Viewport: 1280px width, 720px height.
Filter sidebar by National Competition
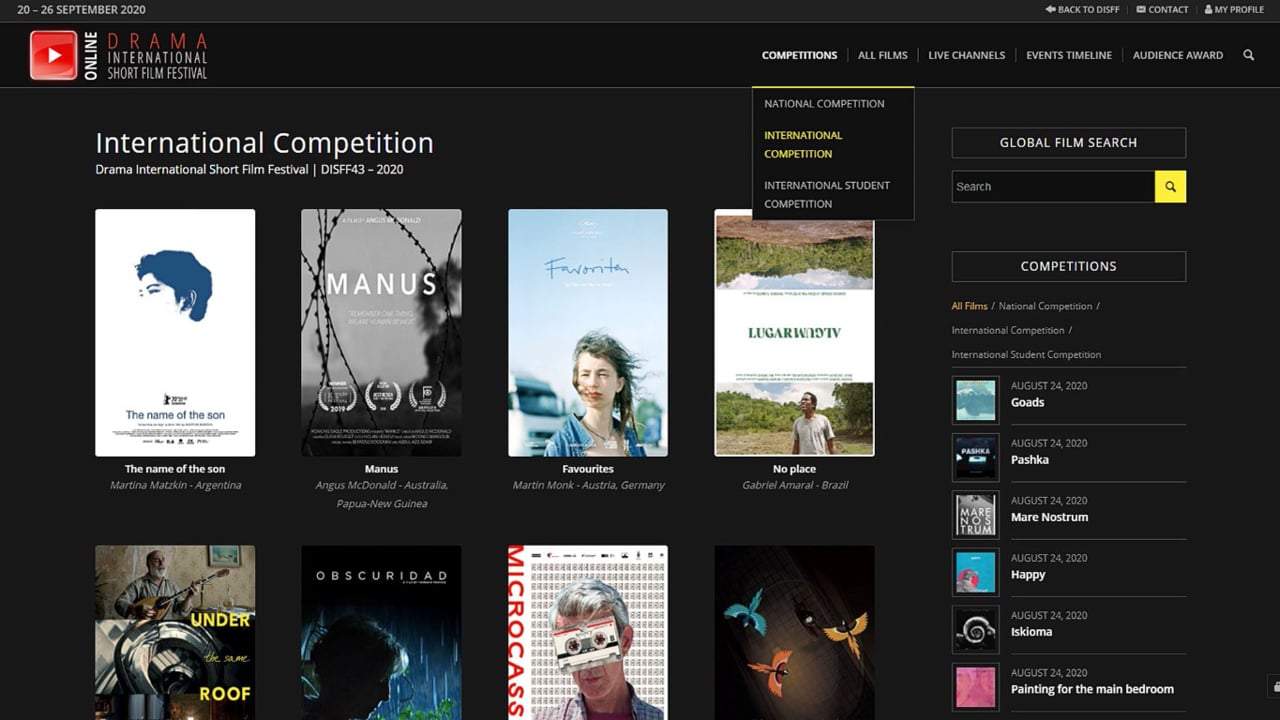coord(1045,306)
